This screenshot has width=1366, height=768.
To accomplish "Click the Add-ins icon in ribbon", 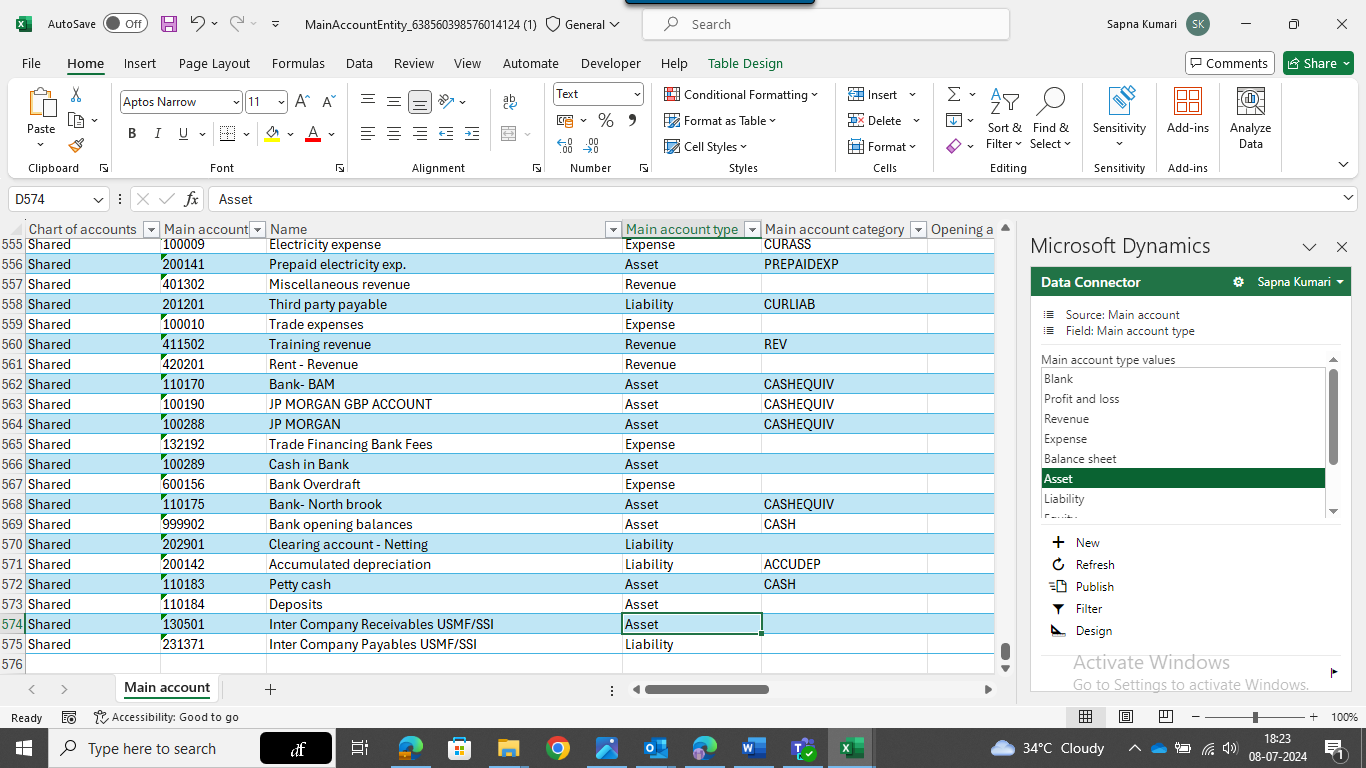I will pyautogui.click(x=1187, y=112).
